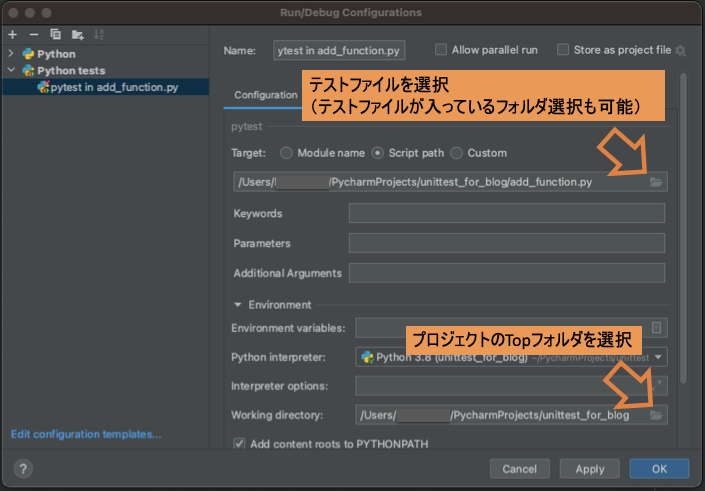Toggle Add content roots to PYTHONPATH checkbox
Image resolution: width=705 pixels, height=491 pixels.
[239, 444]
